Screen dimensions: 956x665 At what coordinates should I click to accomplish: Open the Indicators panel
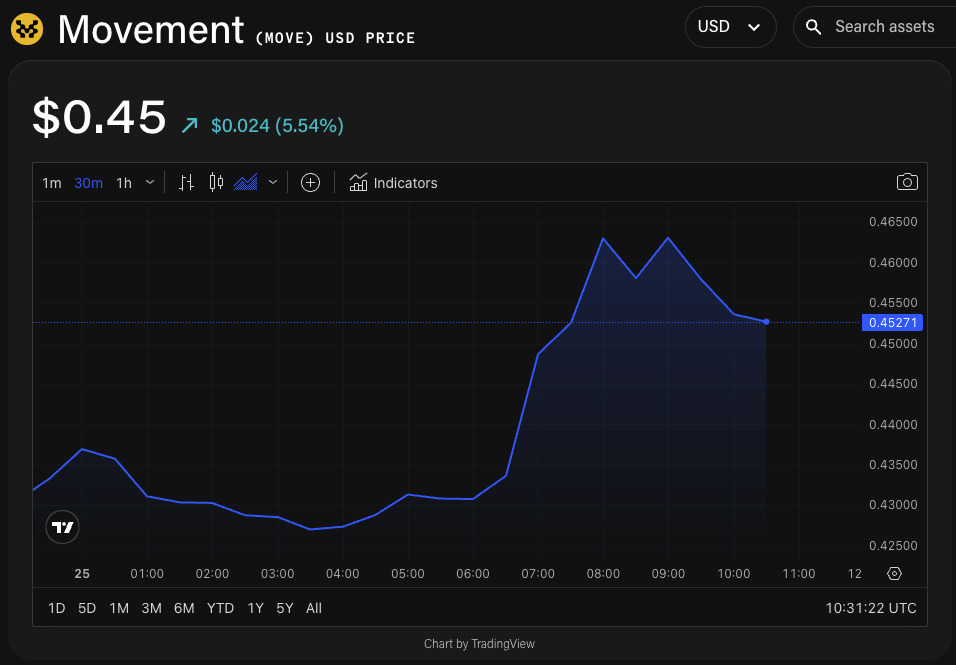[394, 183]
